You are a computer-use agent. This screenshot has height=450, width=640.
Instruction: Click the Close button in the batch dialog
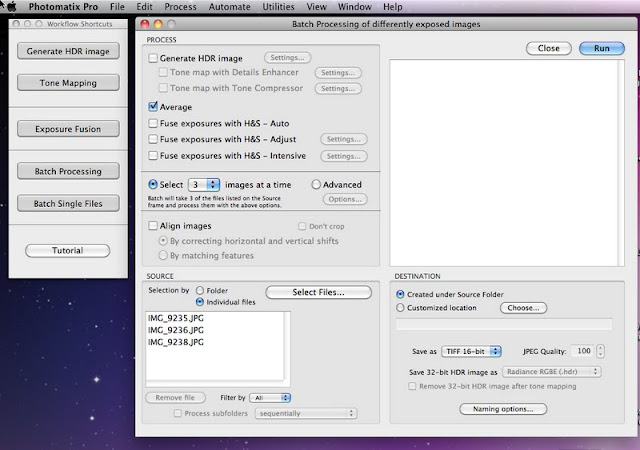point(549,48)
